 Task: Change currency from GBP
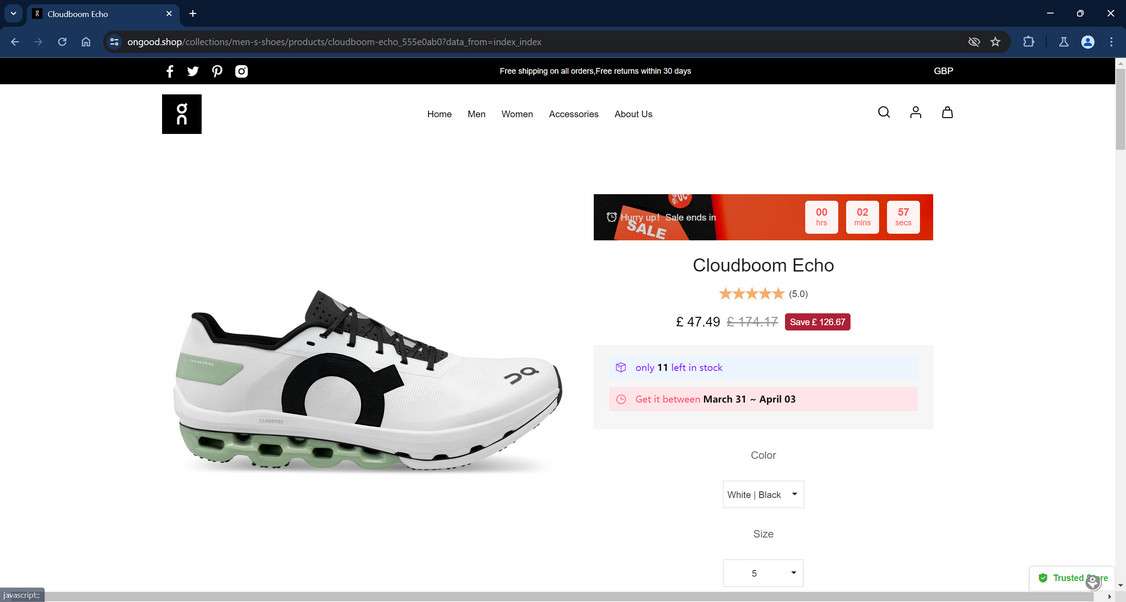click(943, 71)
